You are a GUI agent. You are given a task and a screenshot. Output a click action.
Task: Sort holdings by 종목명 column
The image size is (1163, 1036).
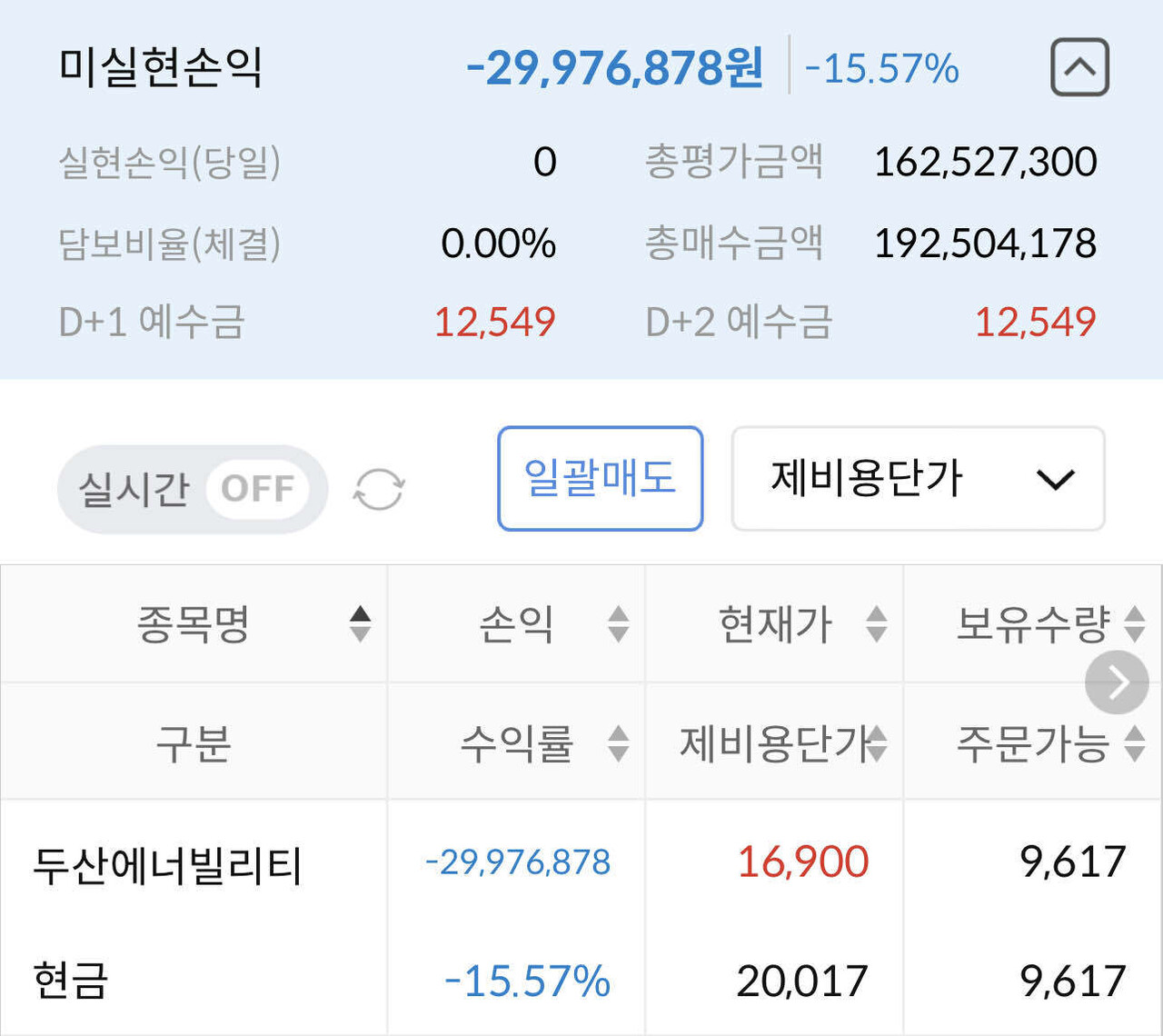(x=360, y=623)
